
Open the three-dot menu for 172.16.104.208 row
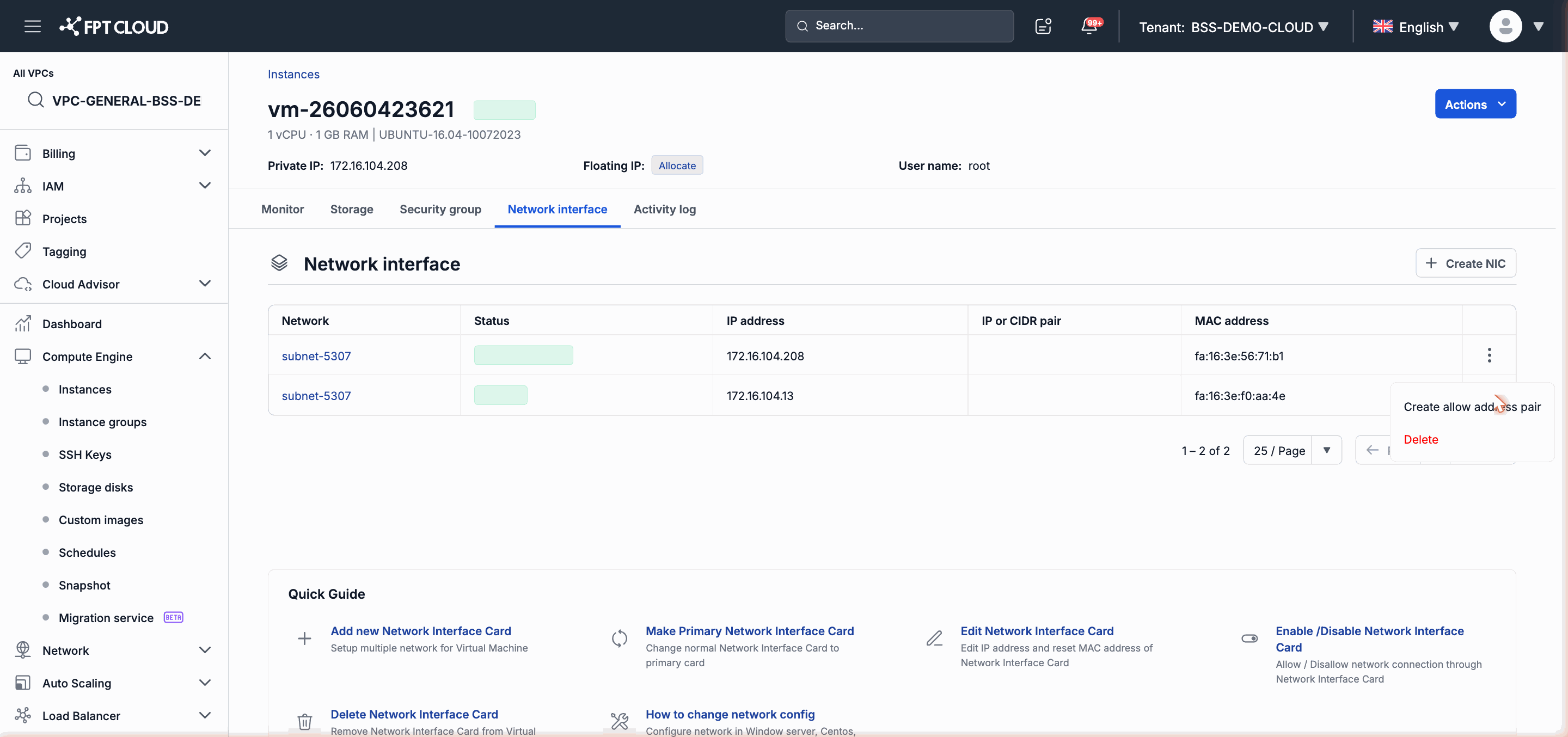tap(1489, 355)
